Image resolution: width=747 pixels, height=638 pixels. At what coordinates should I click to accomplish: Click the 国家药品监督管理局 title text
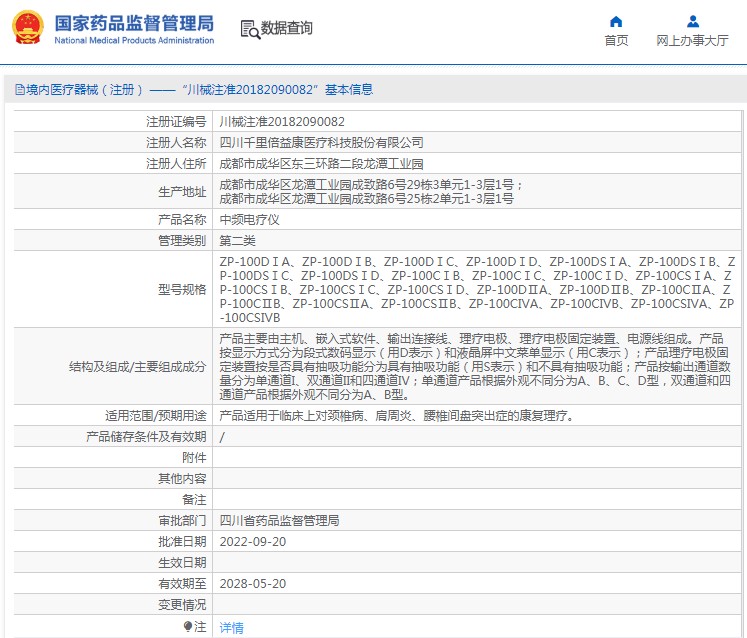(x=133, y=21)
